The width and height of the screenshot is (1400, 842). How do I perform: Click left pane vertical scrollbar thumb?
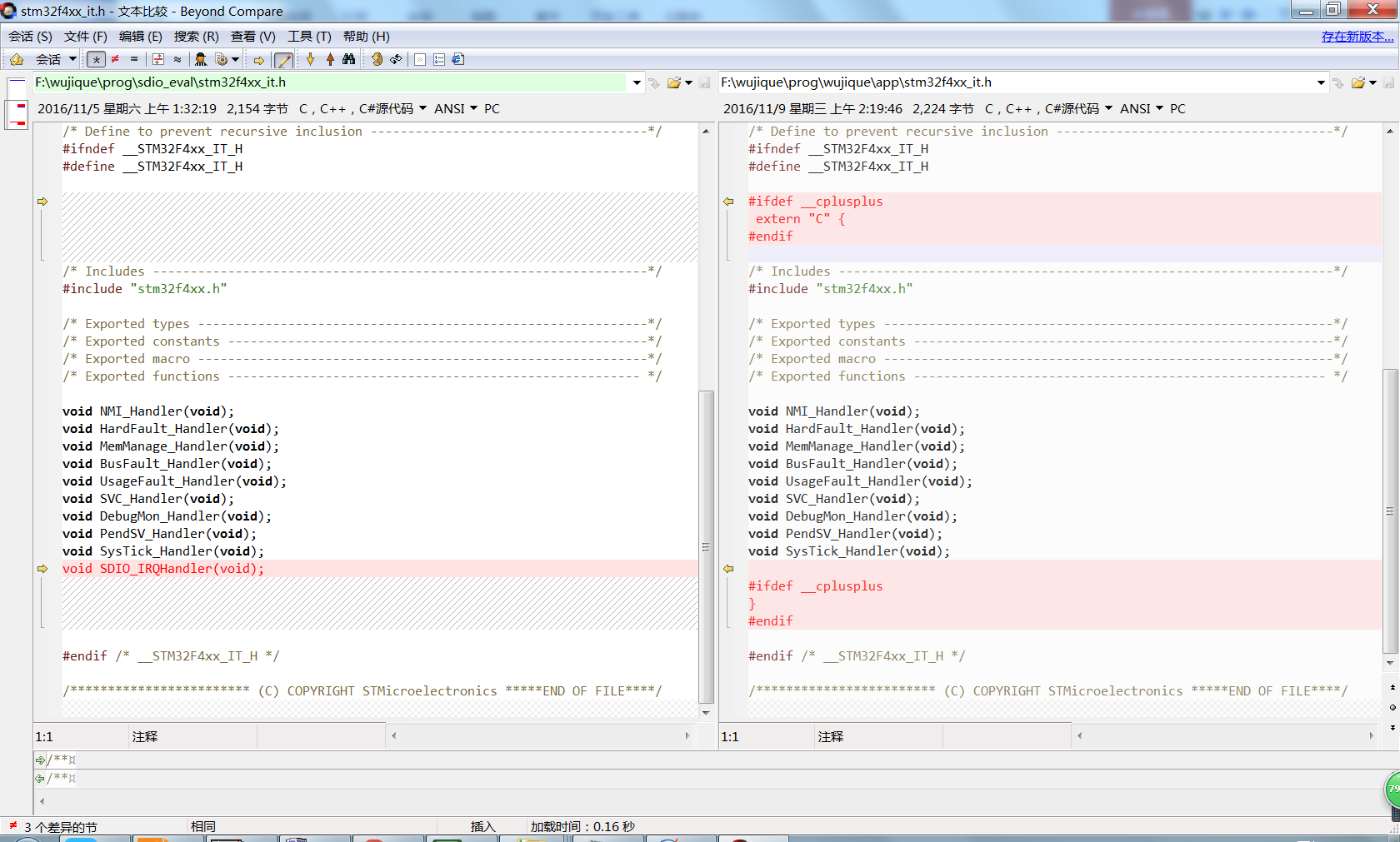[706, 547]
